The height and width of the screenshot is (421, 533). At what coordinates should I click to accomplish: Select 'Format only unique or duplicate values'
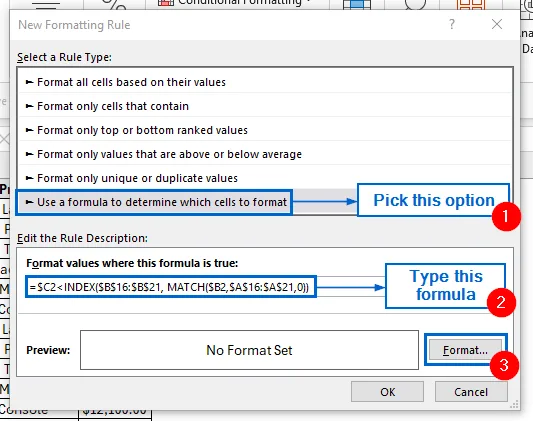coord(265,178)
